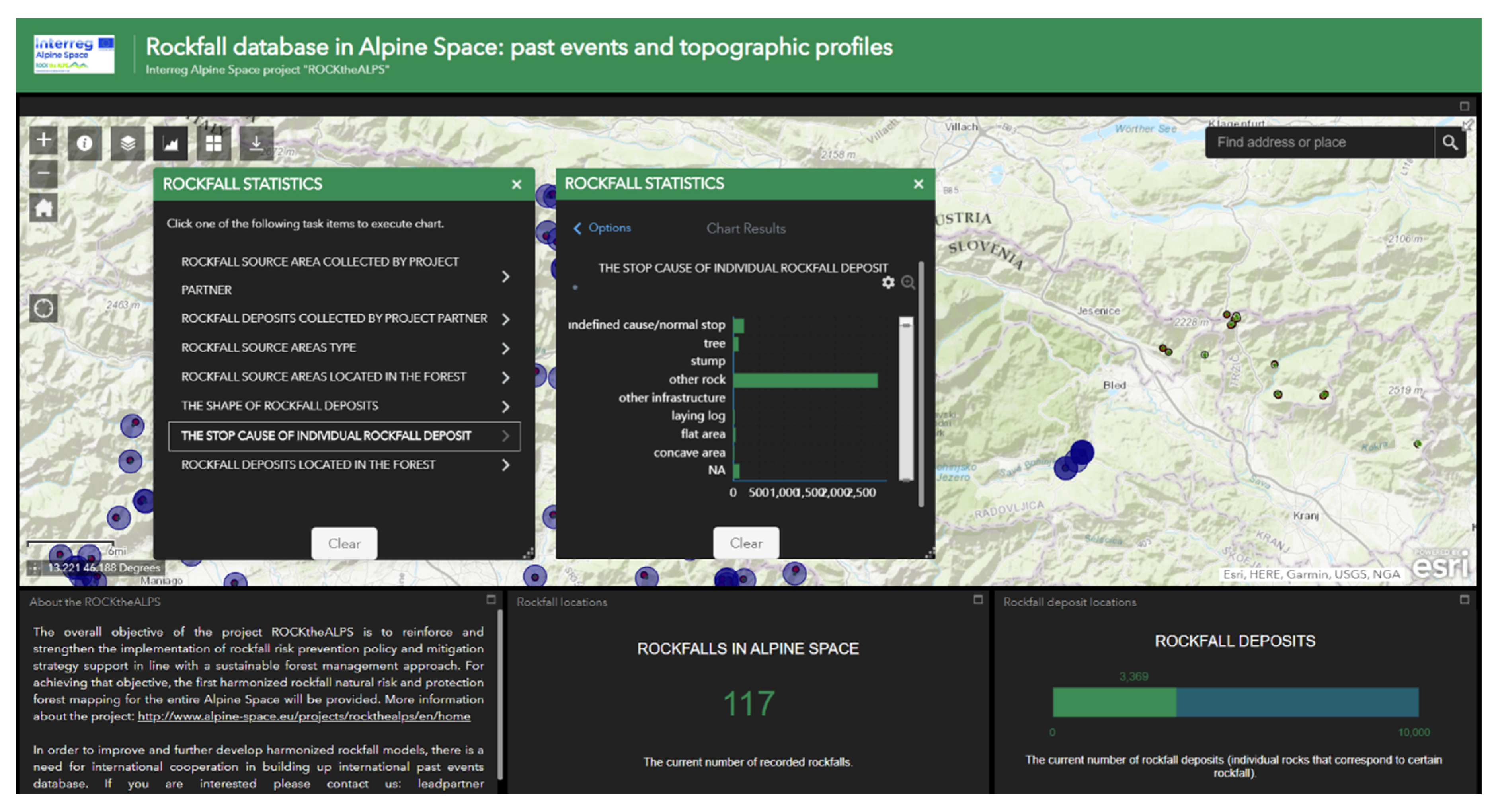Screen dimensions: 1496x812
Task: Click the 'other infrastructure' chart label
Action: [672, 397]
